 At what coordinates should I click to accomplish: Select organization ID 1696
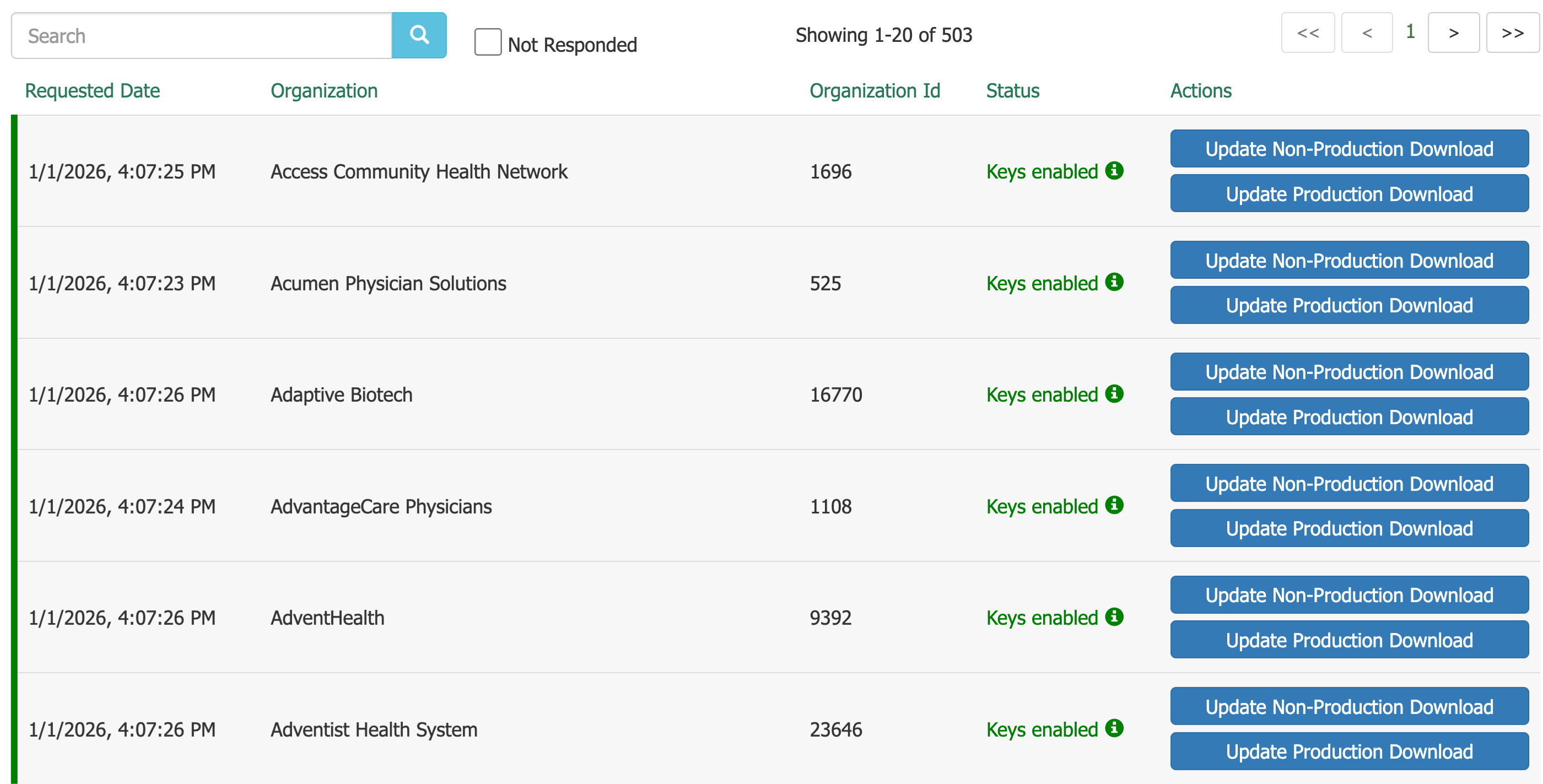coord(830,172)
